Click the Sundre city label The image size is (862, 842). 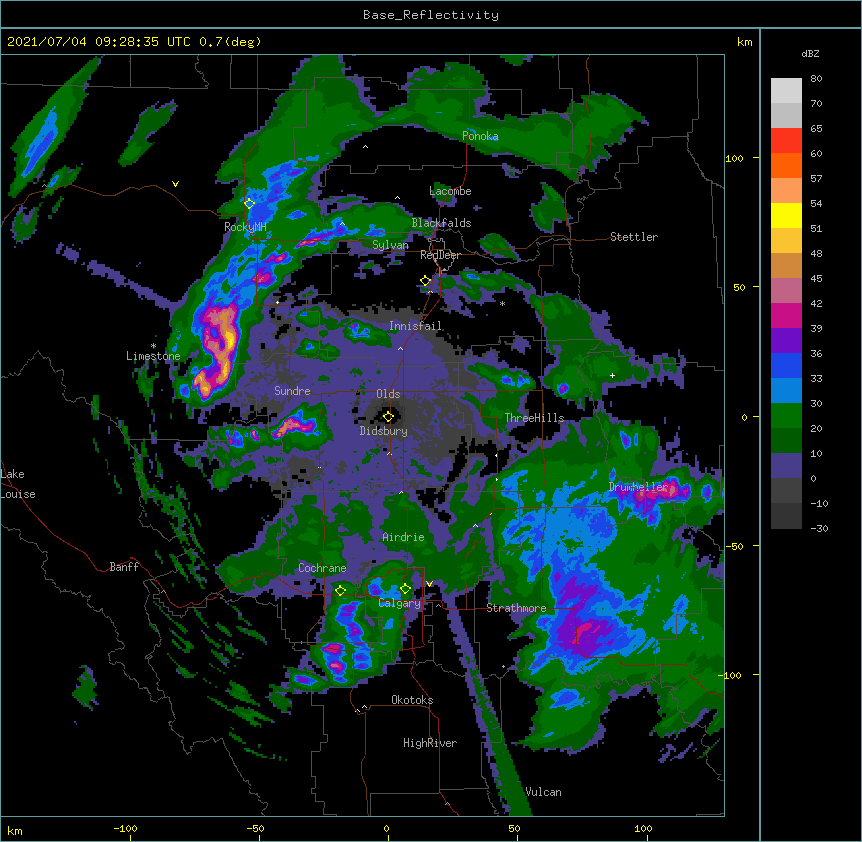292,391
